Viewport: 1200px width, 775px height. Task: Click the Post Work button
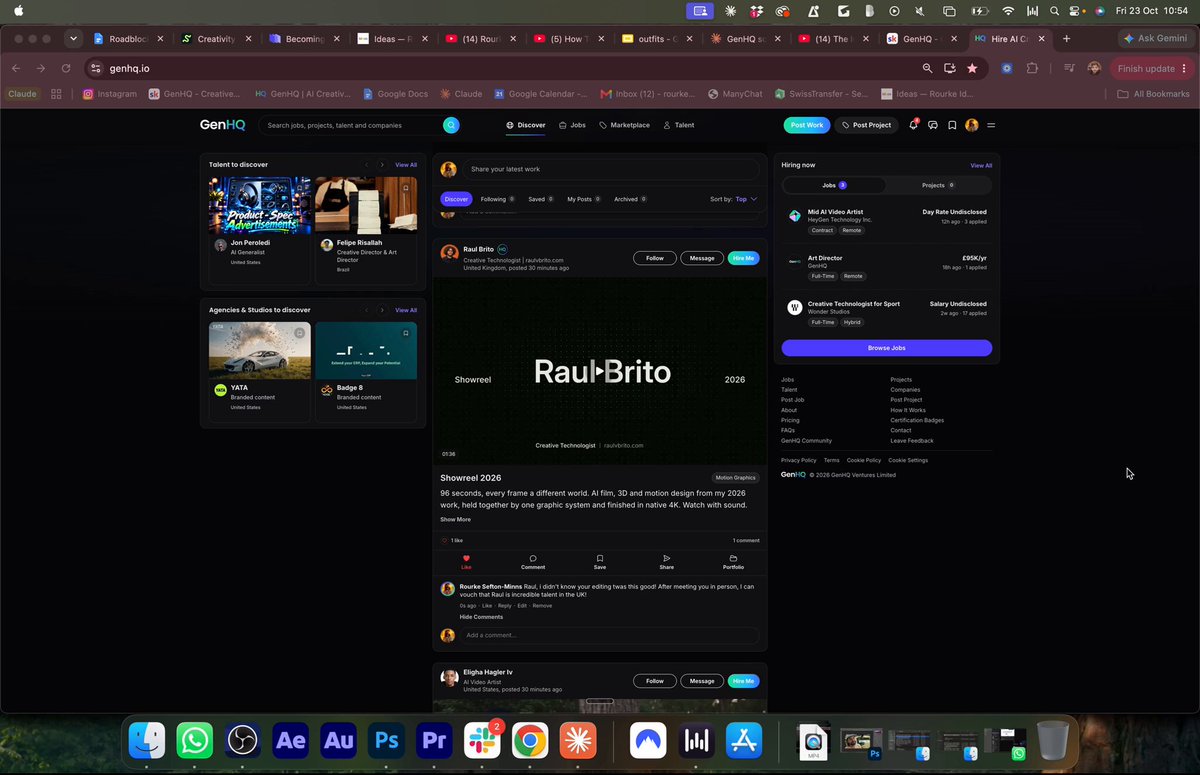click(807, 125)
